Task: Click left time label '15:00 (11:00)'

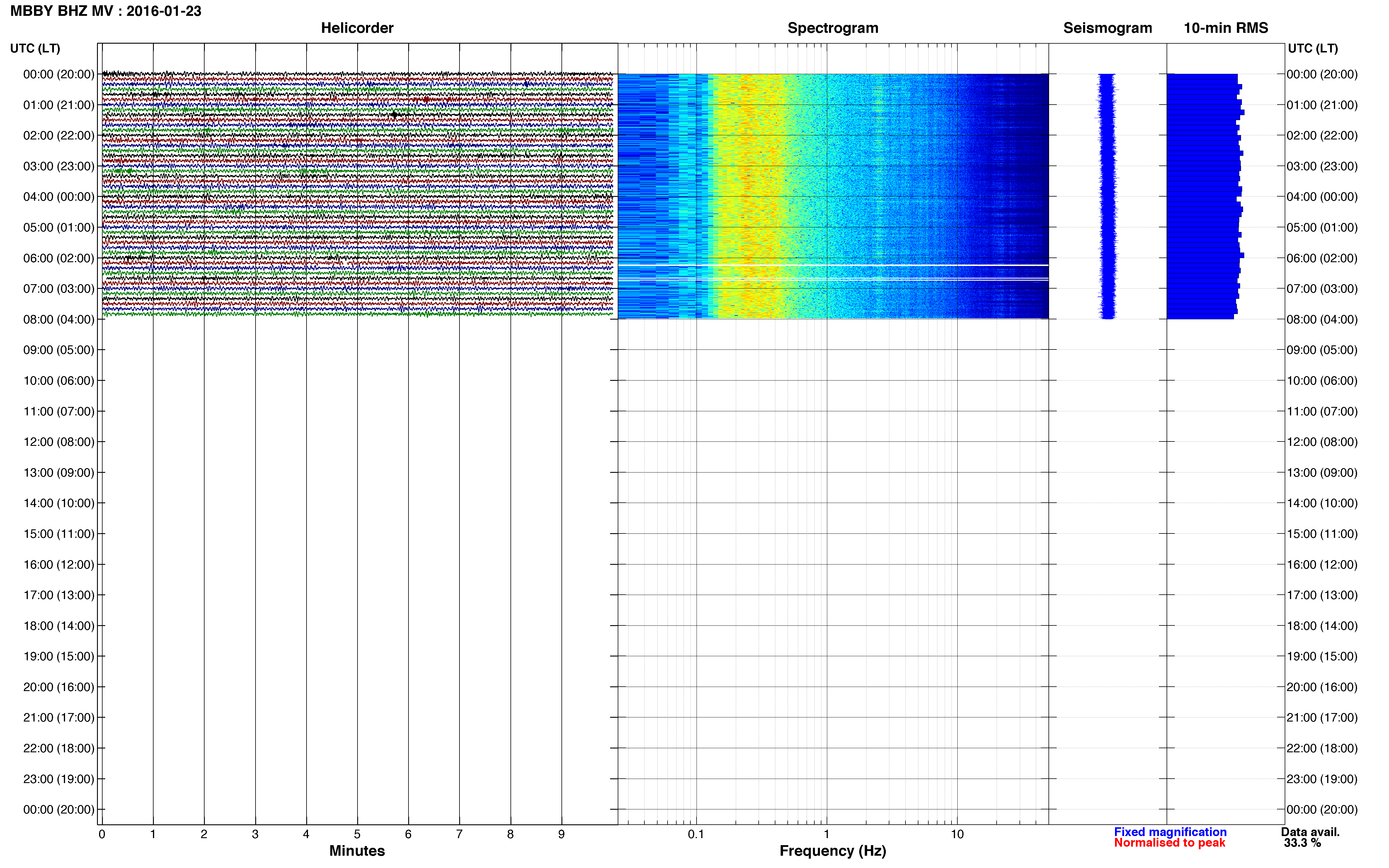Action: 59,534
